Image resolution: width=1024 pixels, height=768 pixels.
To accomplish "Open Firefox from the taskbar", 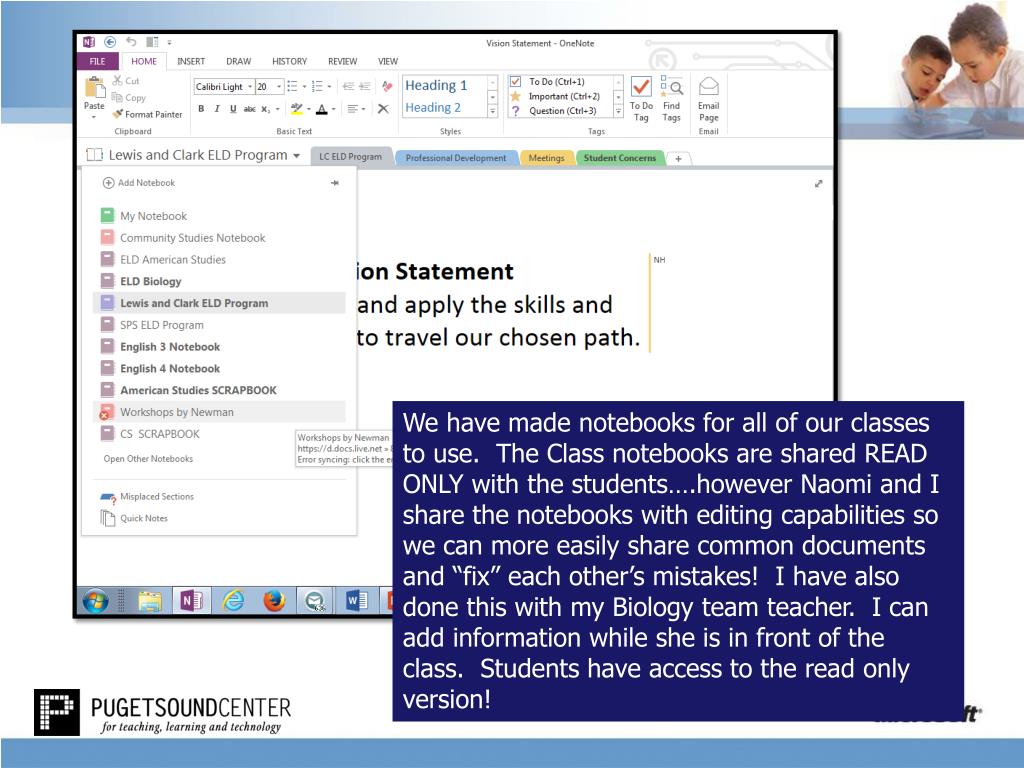I will pos(274,600).
